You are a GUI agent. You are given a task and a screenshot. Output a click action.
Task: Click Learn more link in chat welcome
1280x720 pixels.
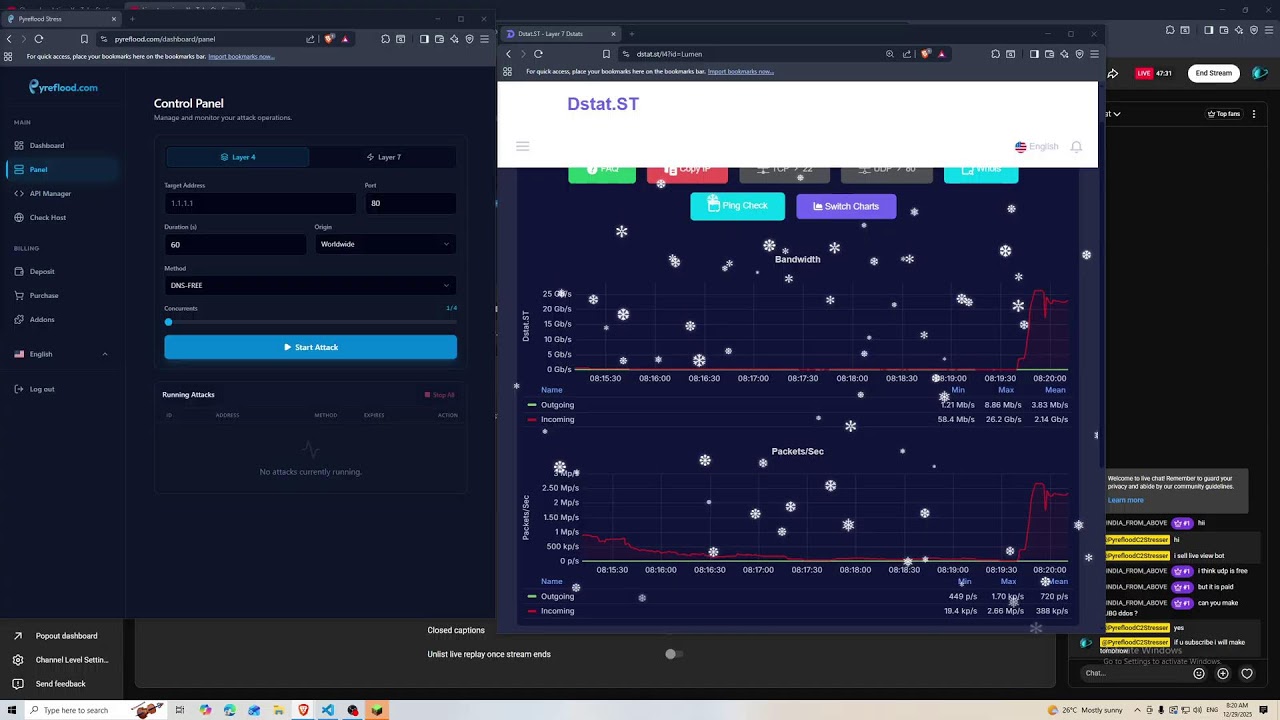(1125, 500)
